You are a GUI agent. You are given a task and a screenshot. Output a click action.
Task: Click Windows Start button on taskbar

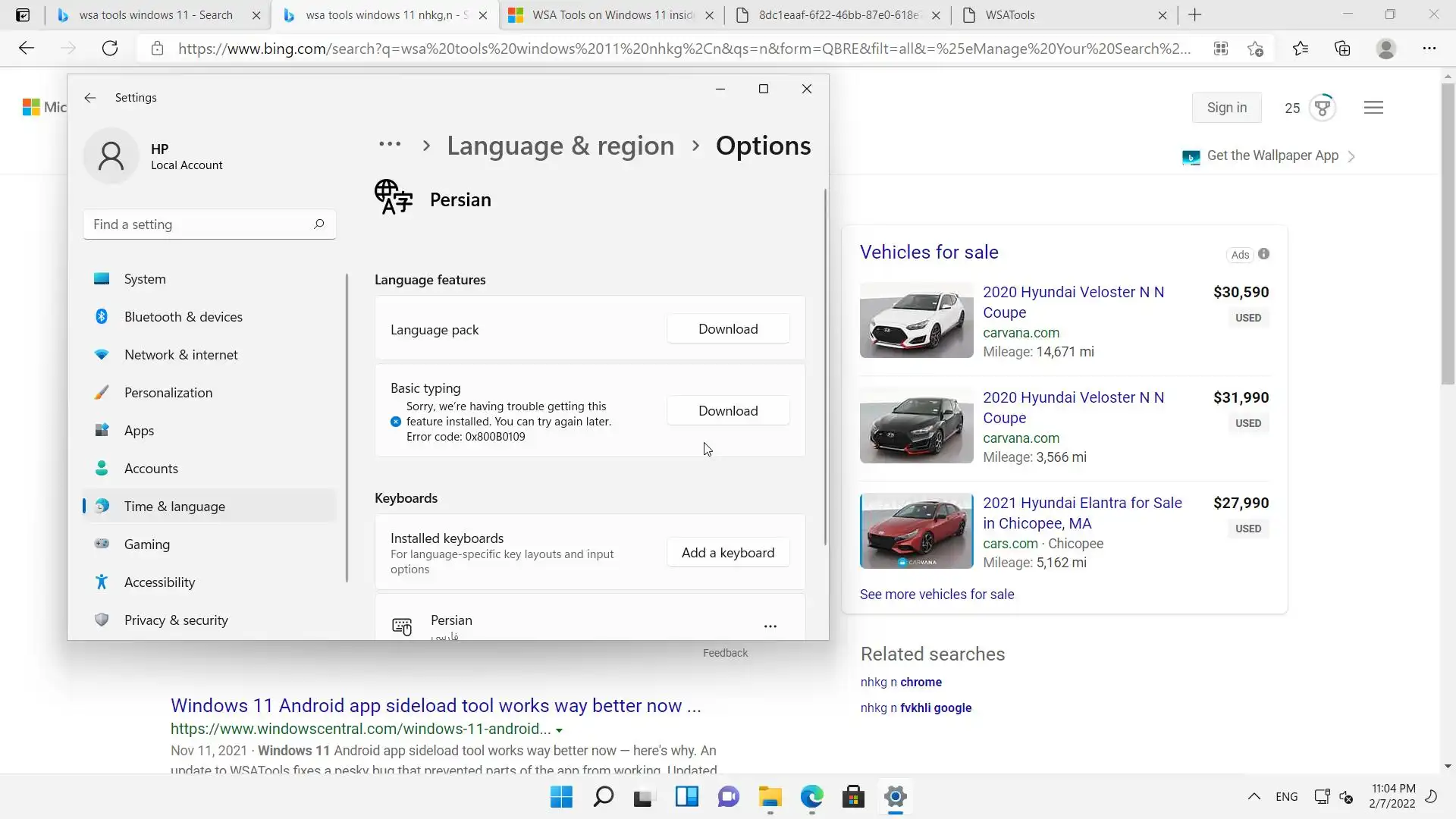tap(561, 797)
